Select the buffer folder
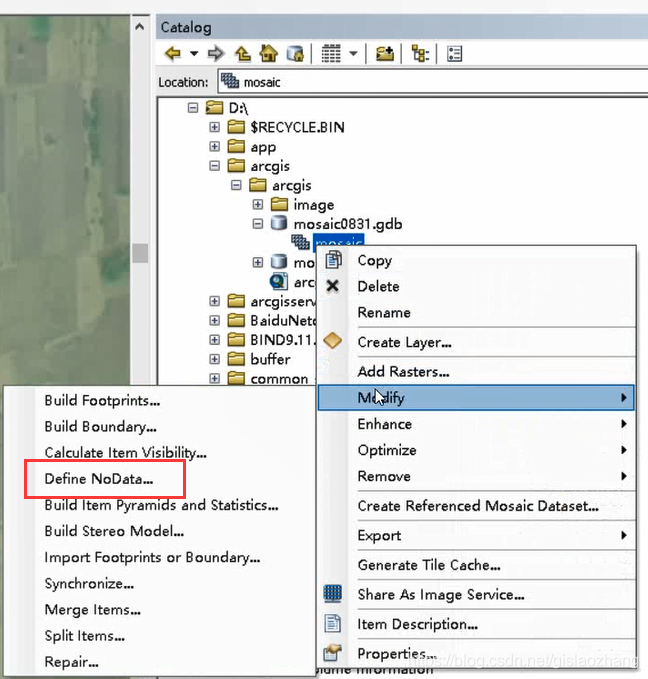 click(270, 359)
